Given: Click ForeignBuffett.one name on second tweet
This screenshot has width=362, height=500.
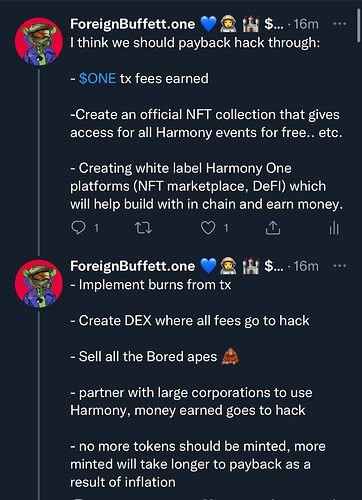Looking at the screenshot, I should click(132, 266).
